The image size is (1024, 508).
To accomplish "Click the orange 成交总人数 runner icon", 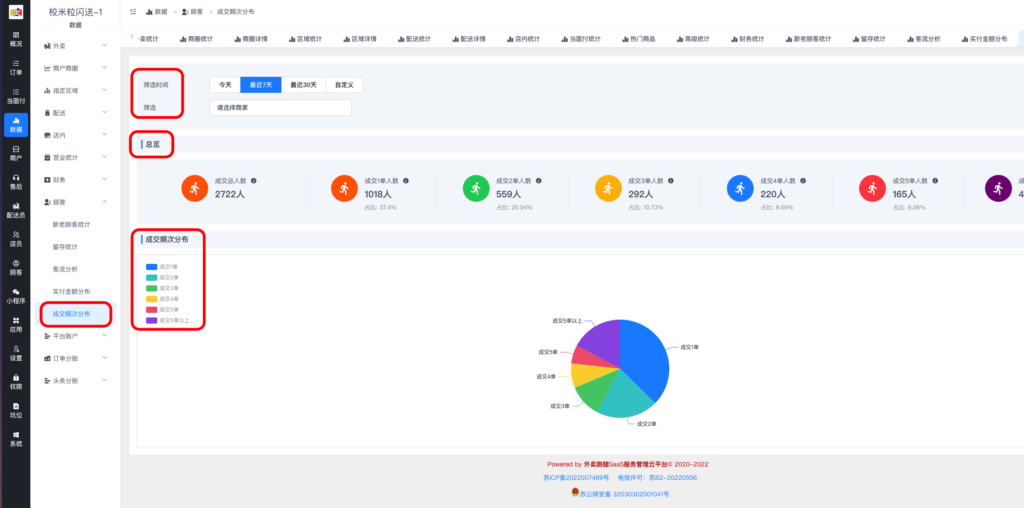I will tap(193, 188).
